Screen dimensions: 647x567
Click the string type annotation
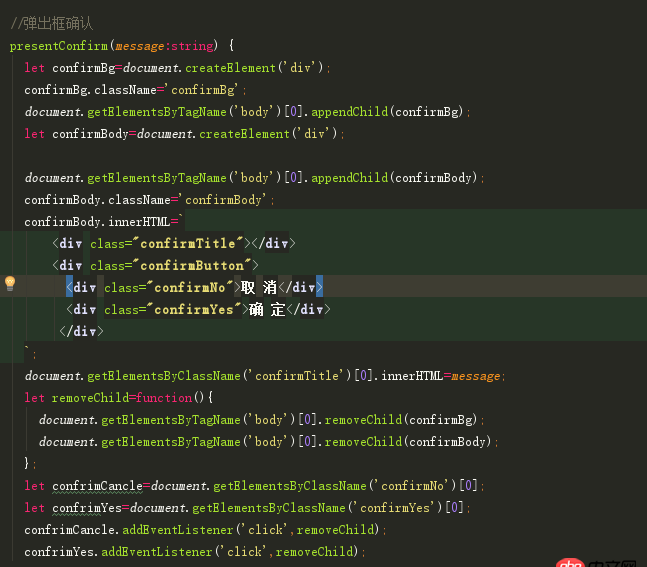pos(192,46)
